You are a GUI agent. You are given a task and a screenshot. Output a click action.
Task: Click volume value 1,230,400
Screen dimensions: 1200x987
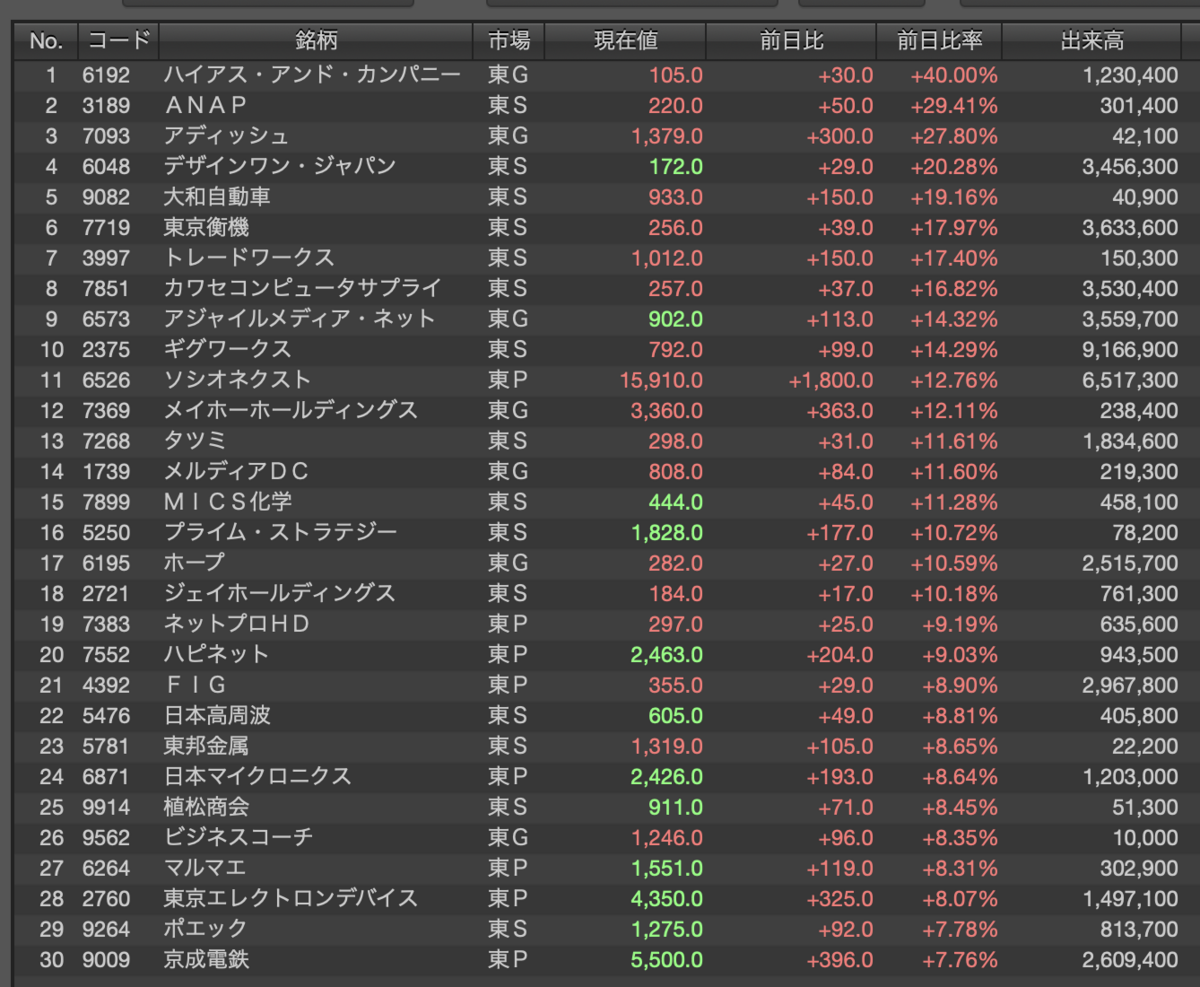coord(1130,75)
